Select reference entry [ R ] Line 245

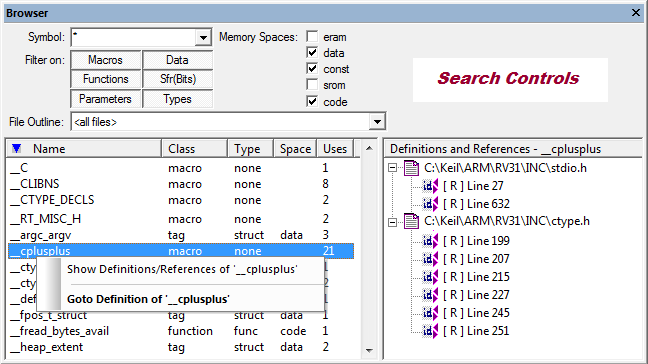point(476,313)
